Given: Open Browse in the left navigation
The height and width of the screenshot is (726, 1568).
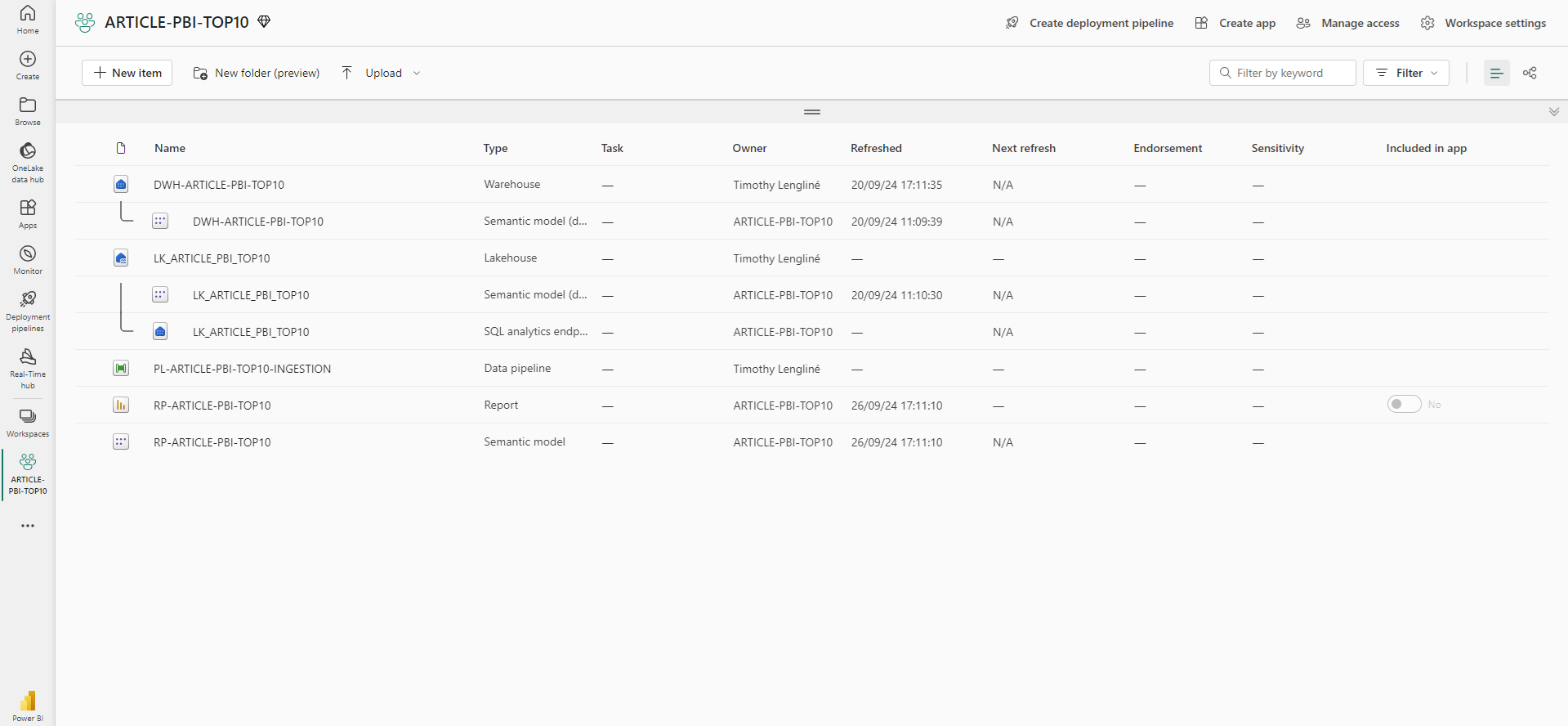Looking at the screenshot, I should [x=28, y=111].
